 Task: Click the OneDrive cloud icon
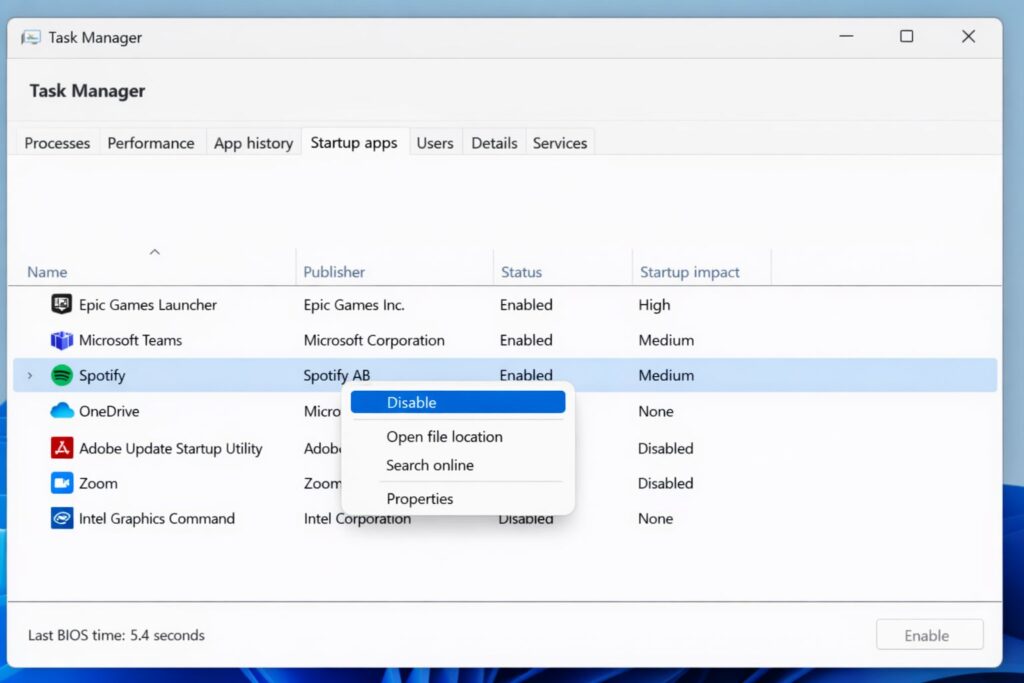[x=61, y=411]
